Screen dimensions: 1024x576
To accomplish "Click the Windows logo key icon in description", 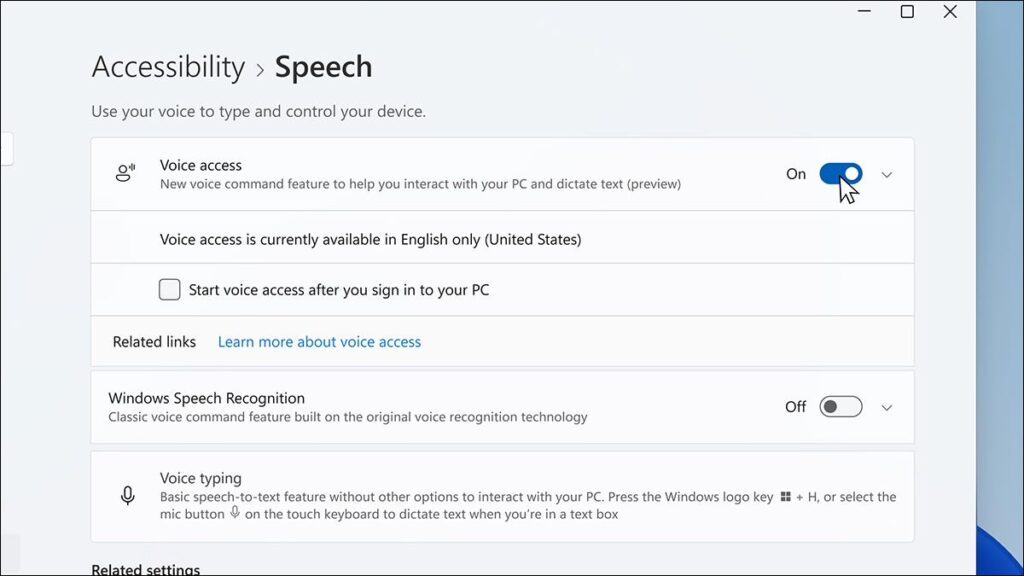I will 786,497.
